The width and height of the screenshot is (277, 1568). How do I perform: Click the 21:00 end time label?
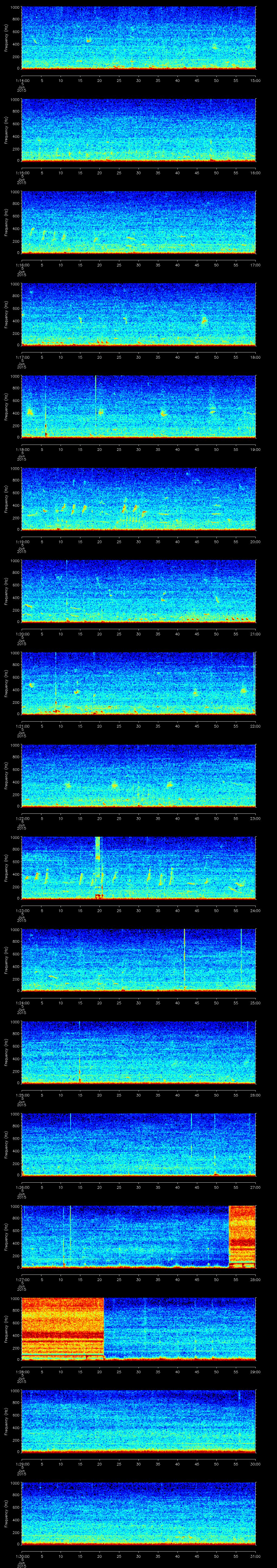(255, 634)
